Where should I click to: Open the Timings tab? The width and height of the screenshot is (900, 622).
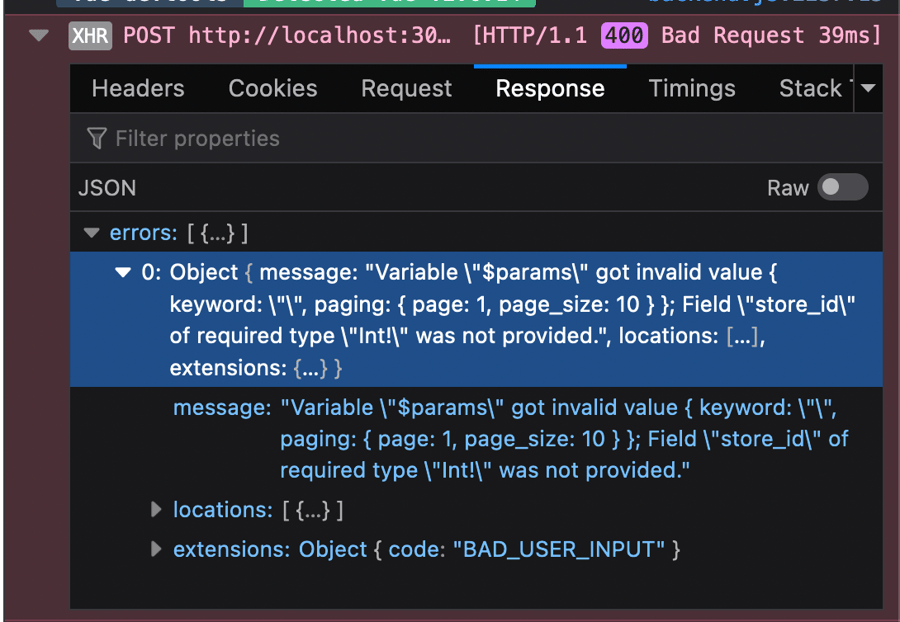(x=692, y=88)
